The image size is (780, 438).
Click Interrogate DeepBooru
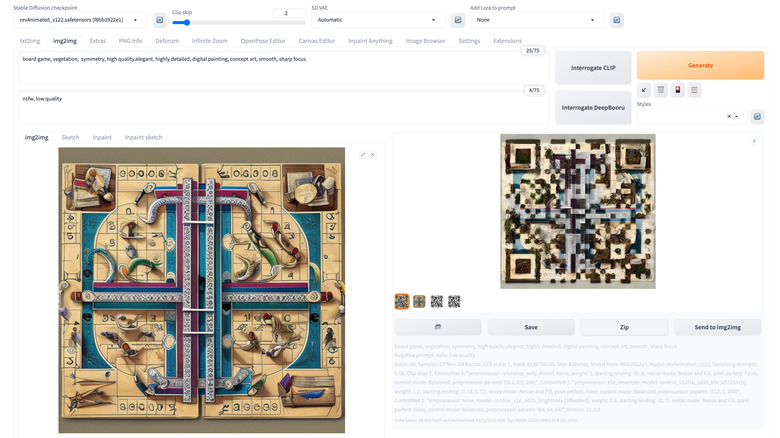pyautogui.click(x=593, y=107)
